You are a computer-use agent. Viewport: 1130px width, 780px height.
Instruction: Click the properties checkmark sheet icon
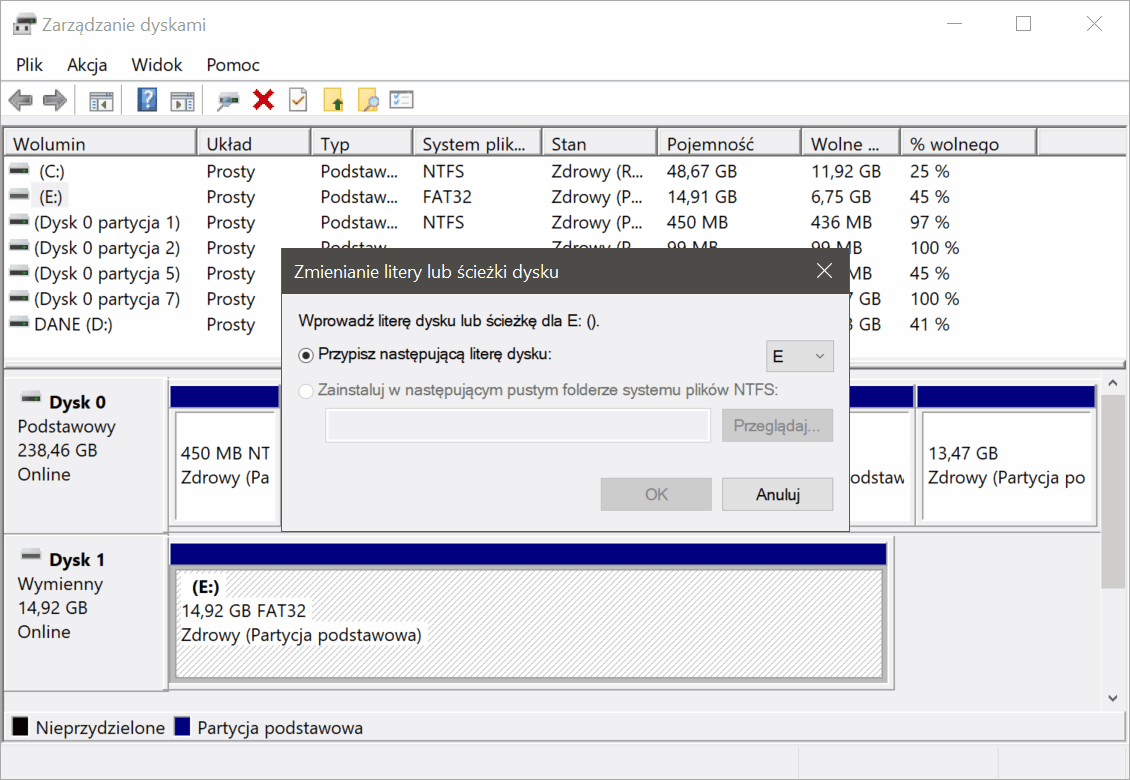[x=298, y=99]
